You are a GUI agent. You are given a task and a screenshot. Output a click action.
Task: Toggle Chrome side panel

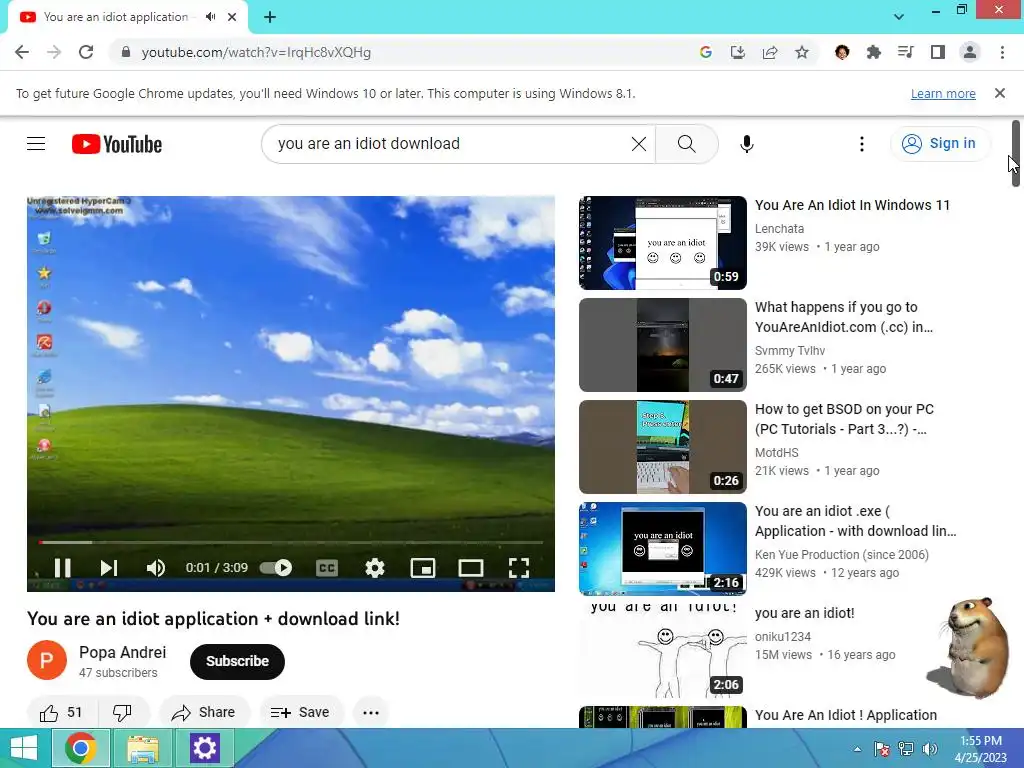coord(938,52)
